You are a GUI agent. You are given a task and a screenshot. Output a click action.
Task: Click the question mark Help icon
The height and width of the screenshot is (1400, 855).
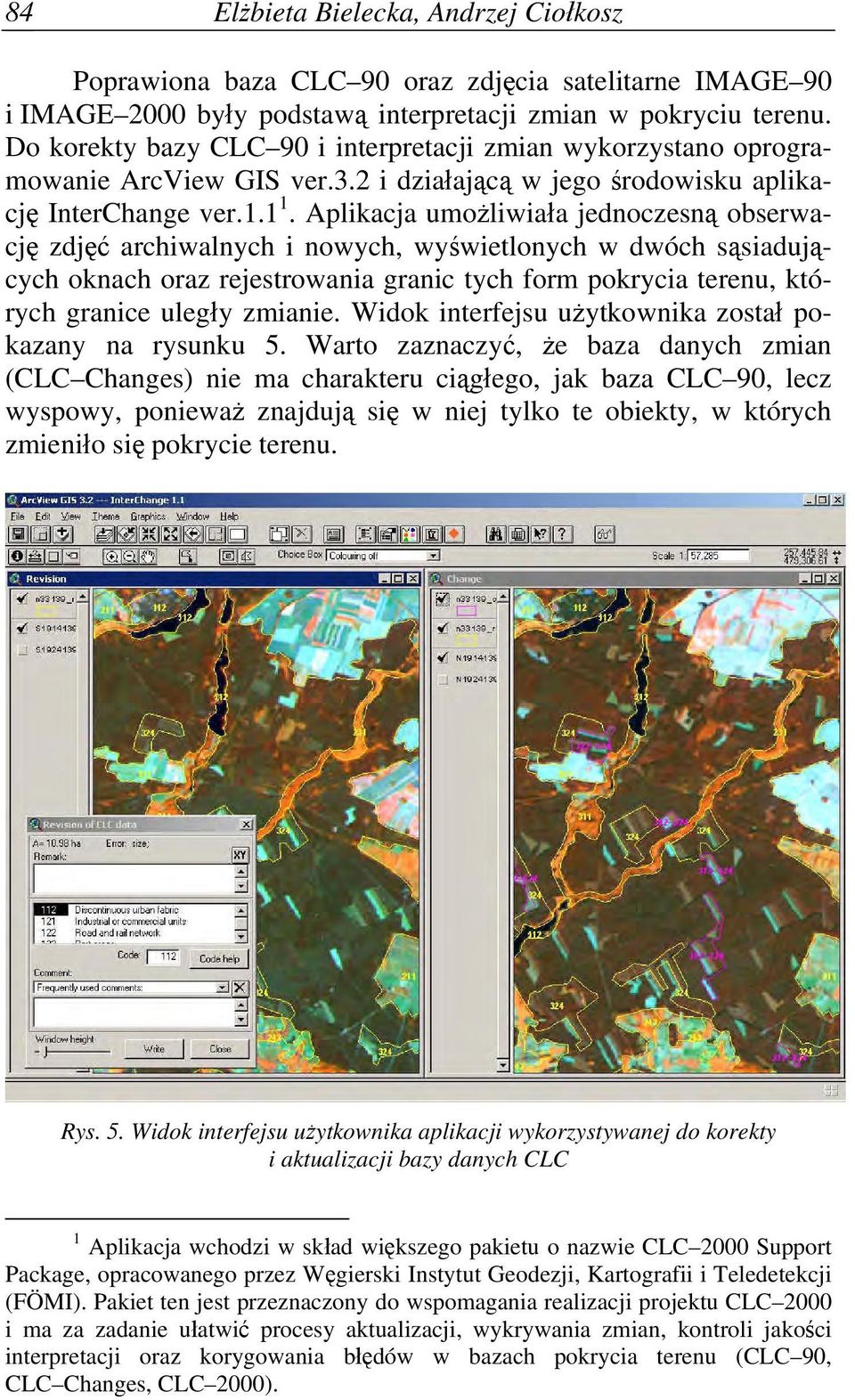(x=562, y=534)
